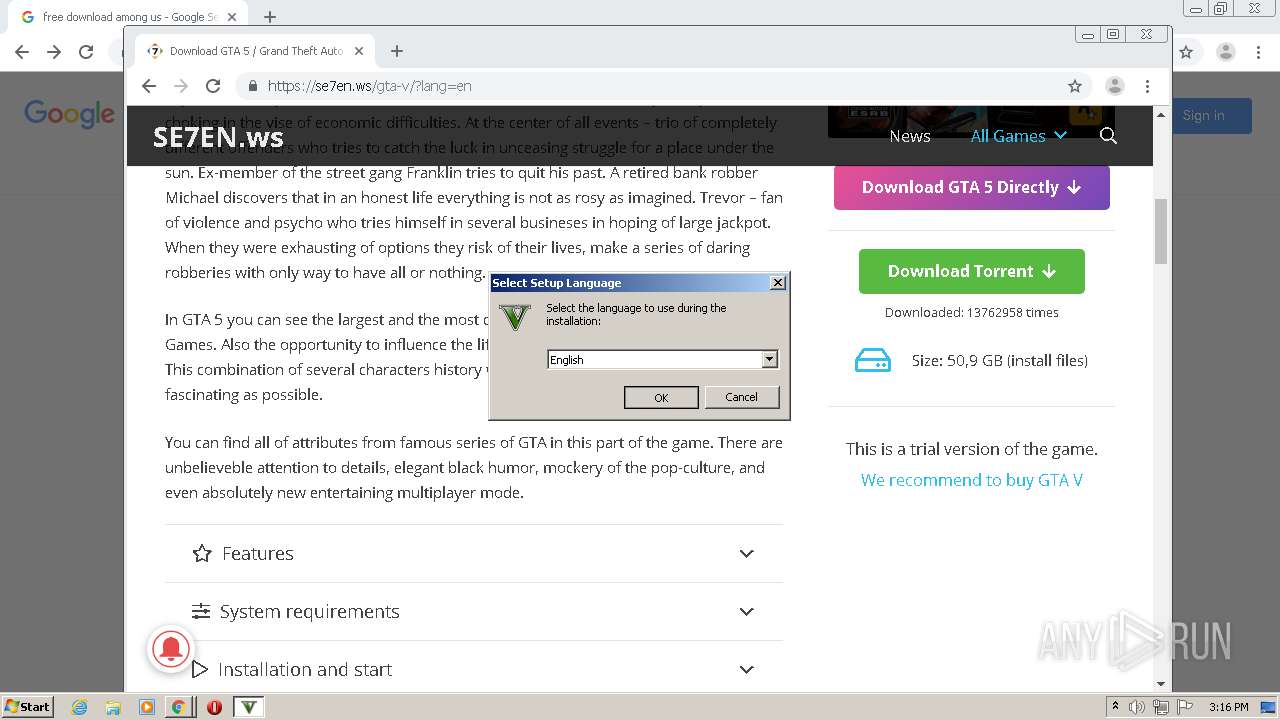
Task: Open the All Games dropdown menu
Action: [x=1018, y=136]
